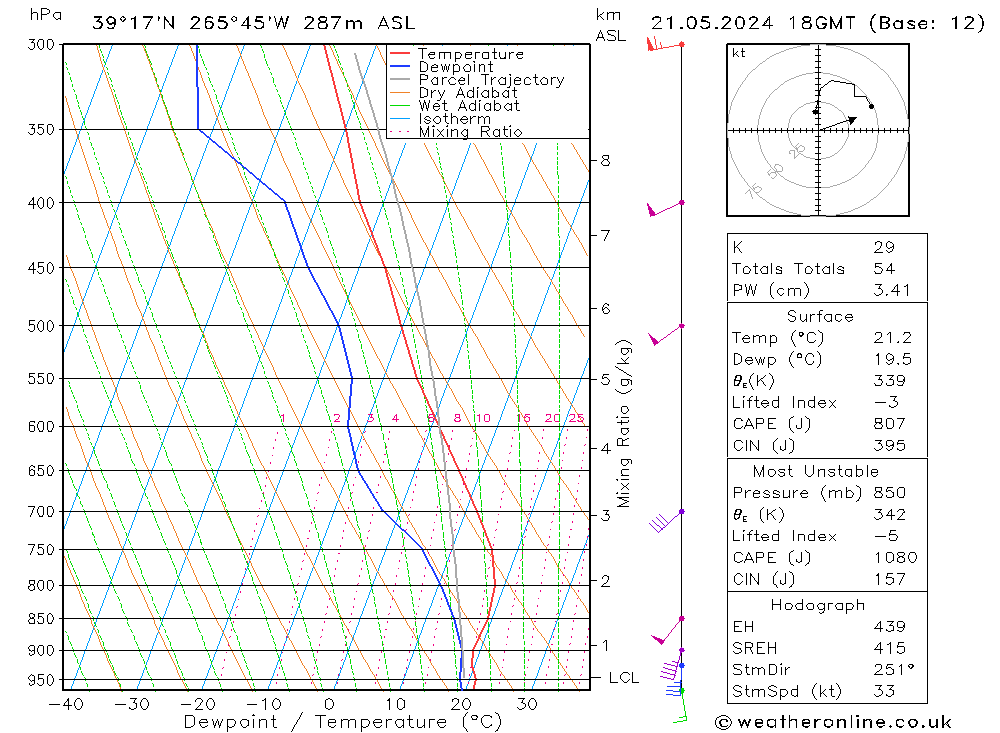Click the km ASL axis header
The height and width of the screenshot is (733, 1000).
pos(610,26)
